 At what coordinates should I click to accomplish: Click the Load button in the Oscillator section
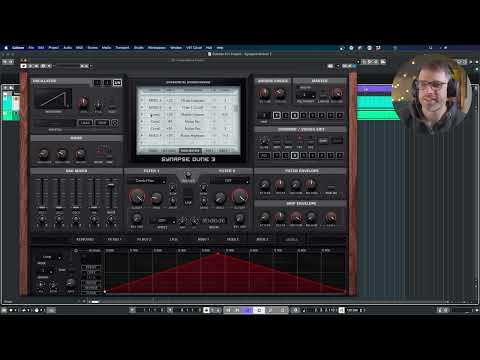click(x=85, y=123)
